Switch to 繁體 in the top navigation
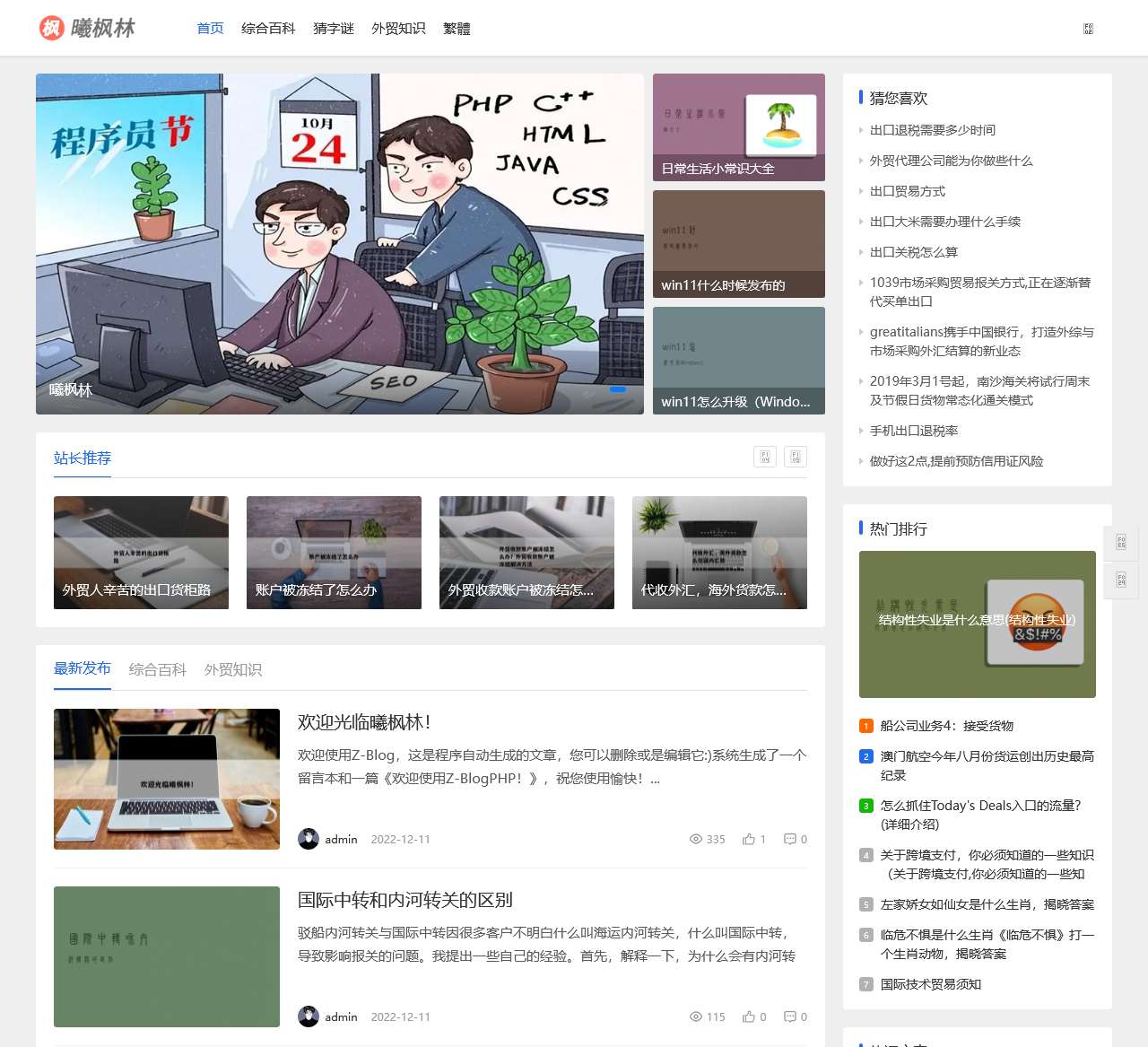Screen dimensions: 1148x1047 pyautogui.click(x=457, y=29)
